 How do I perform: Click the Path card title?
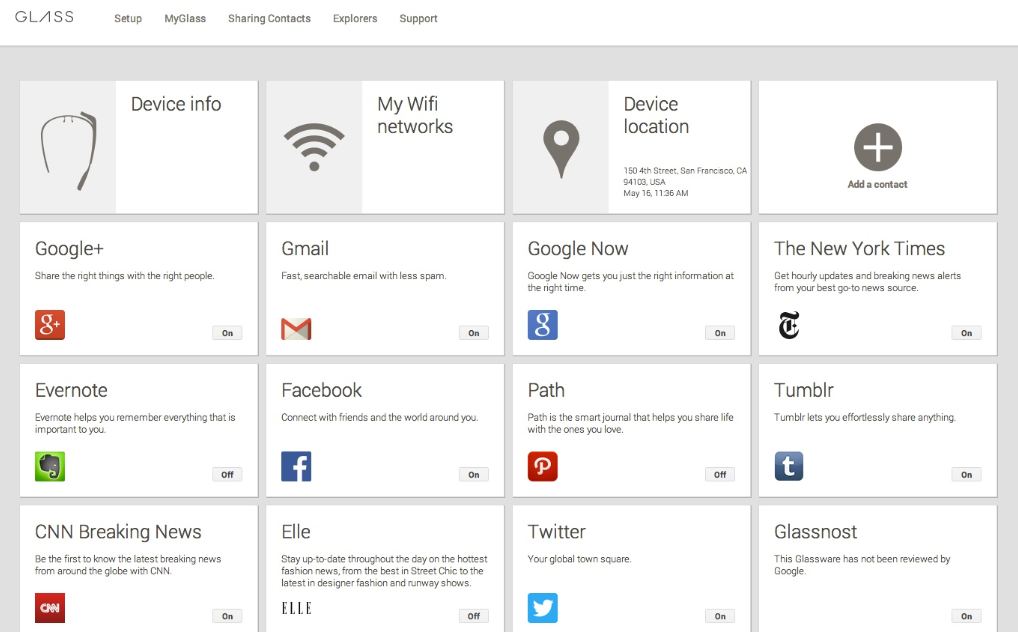[x=546, y=390]
